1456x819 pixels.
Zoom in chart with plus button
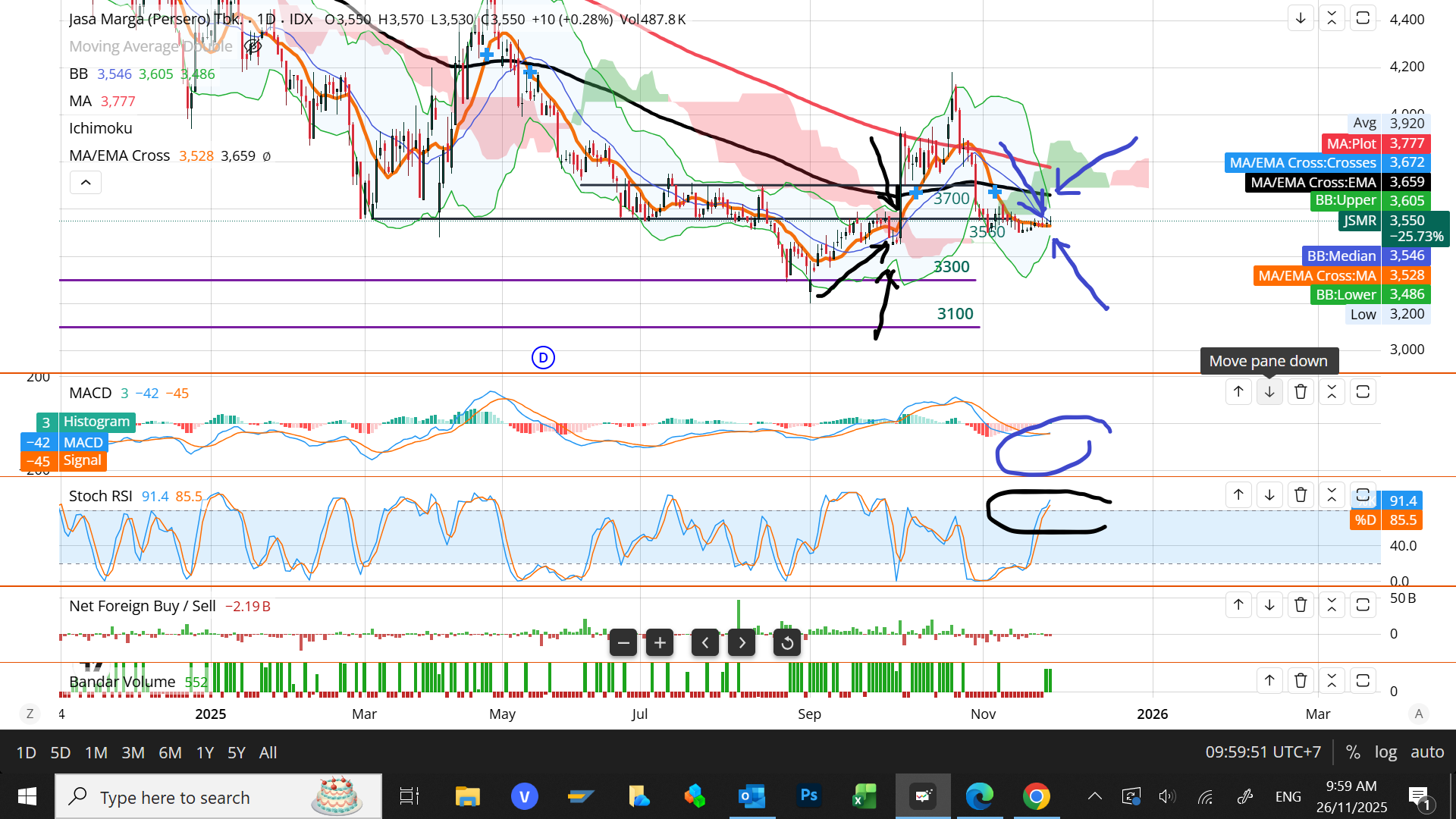(x=660, y=643)
